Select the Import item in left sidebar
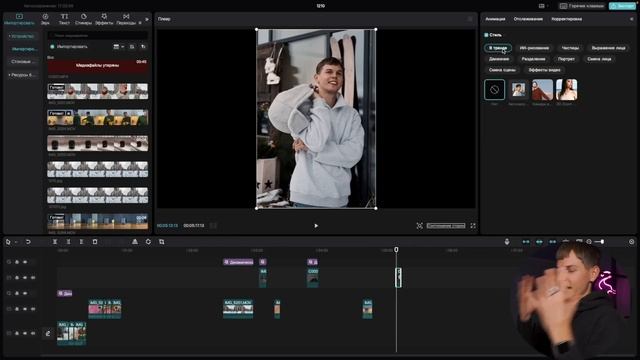Viewport: 640px width, 360px height. click(x=24, y=49)
